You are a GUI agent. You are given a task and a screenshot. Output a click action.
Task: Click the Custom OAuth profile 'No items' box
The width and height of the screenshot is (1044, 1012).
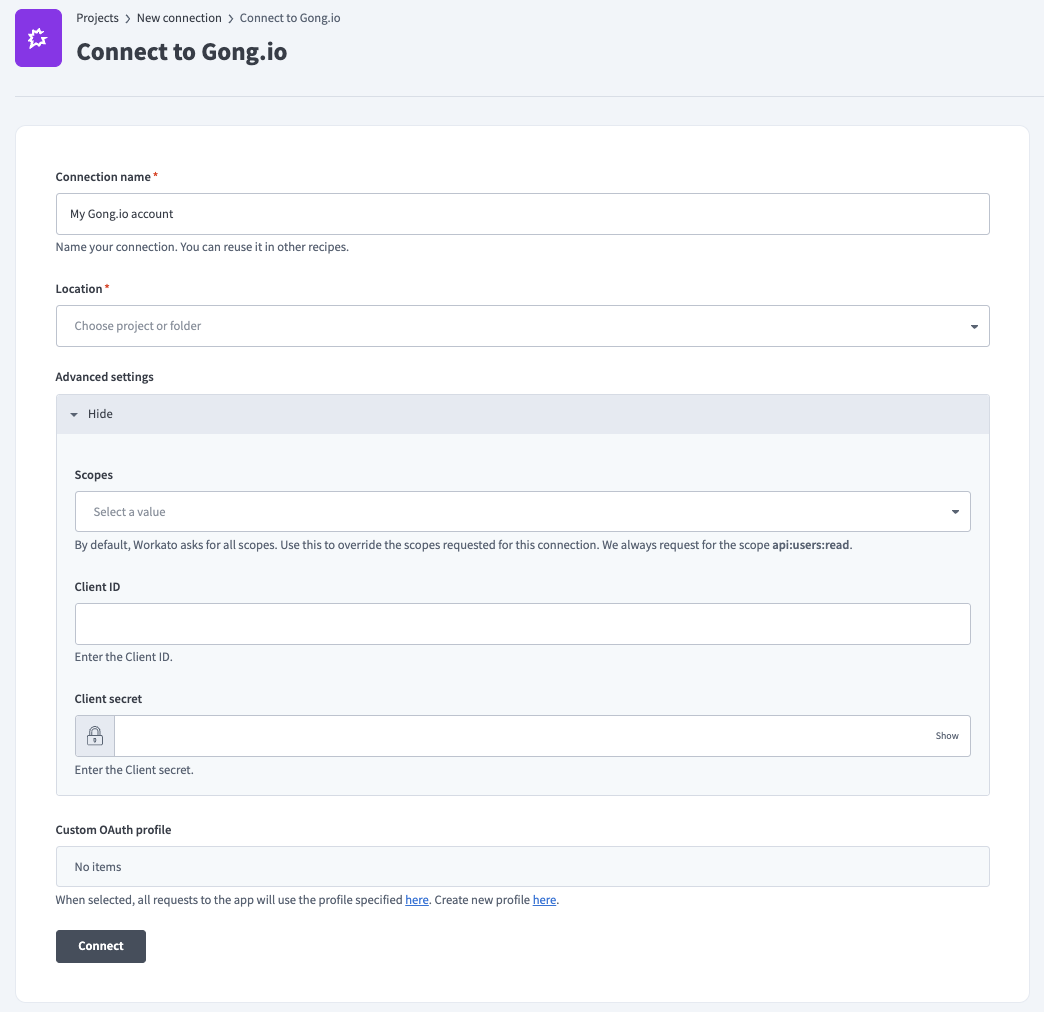pos(522,867)
